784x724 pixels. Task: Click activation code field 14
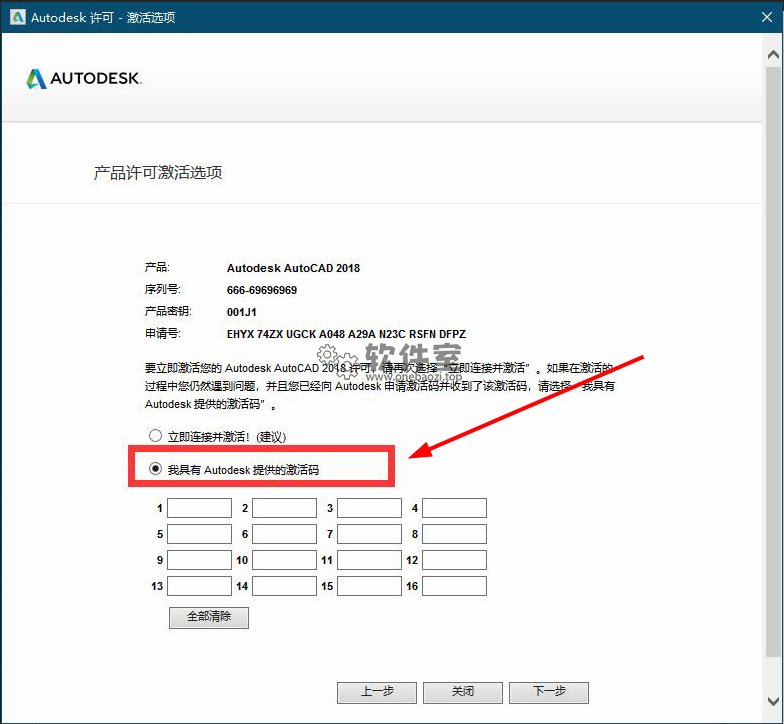click(284, 586)
